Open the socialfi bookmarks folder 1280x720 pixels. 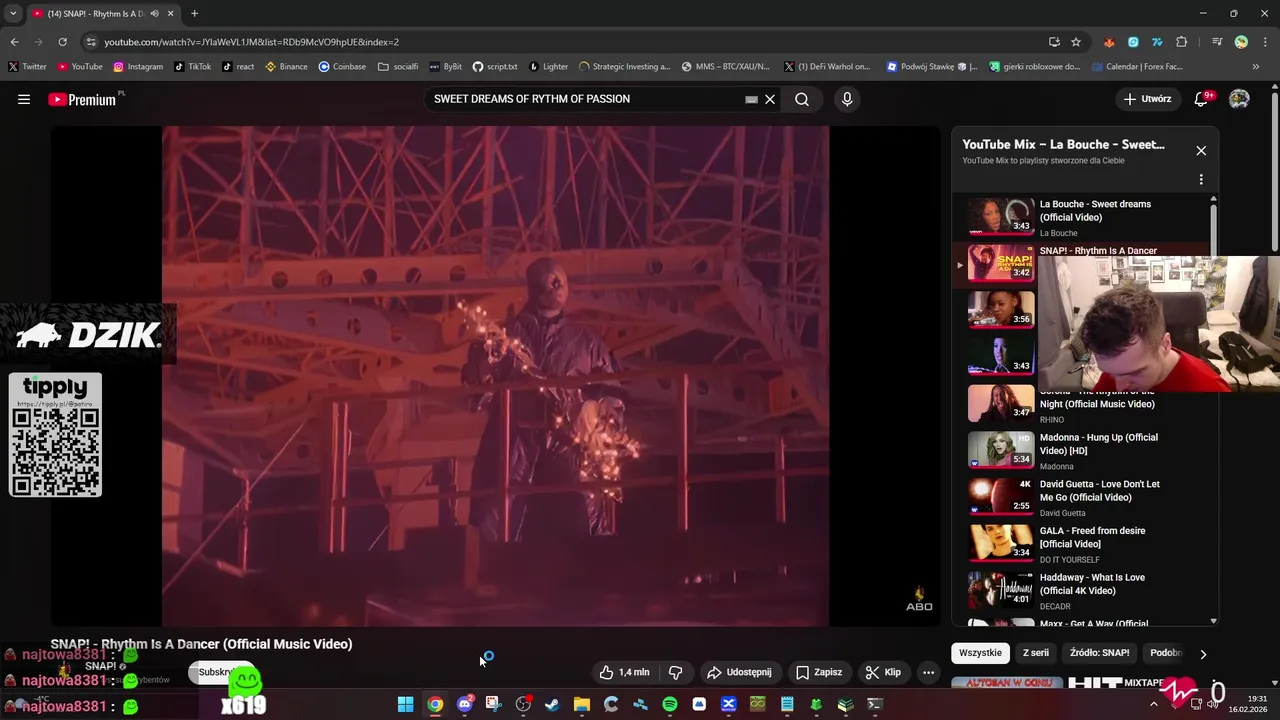pos(398,67)
